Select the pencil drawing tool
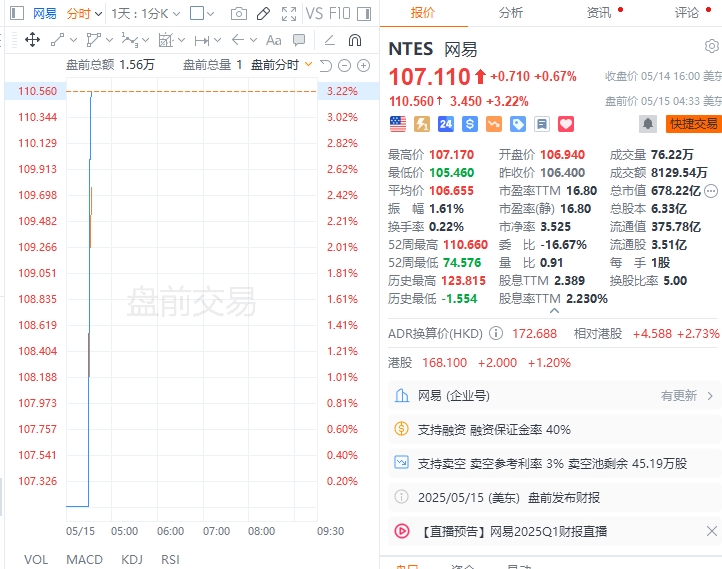 tap(263, 14)
